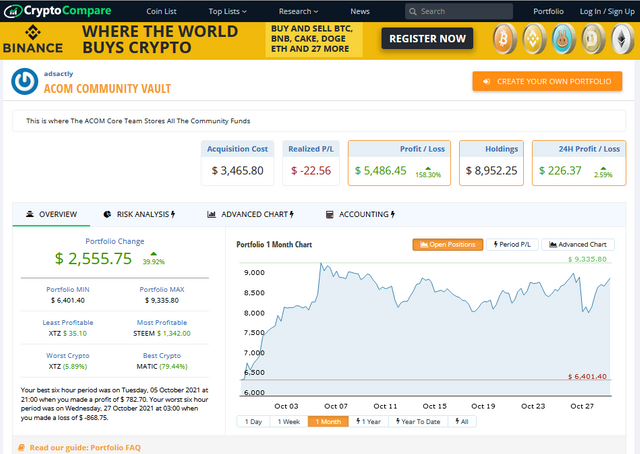Click the Portfolio 1 Month Chart title
640x454 pixels.
[274, 245]
